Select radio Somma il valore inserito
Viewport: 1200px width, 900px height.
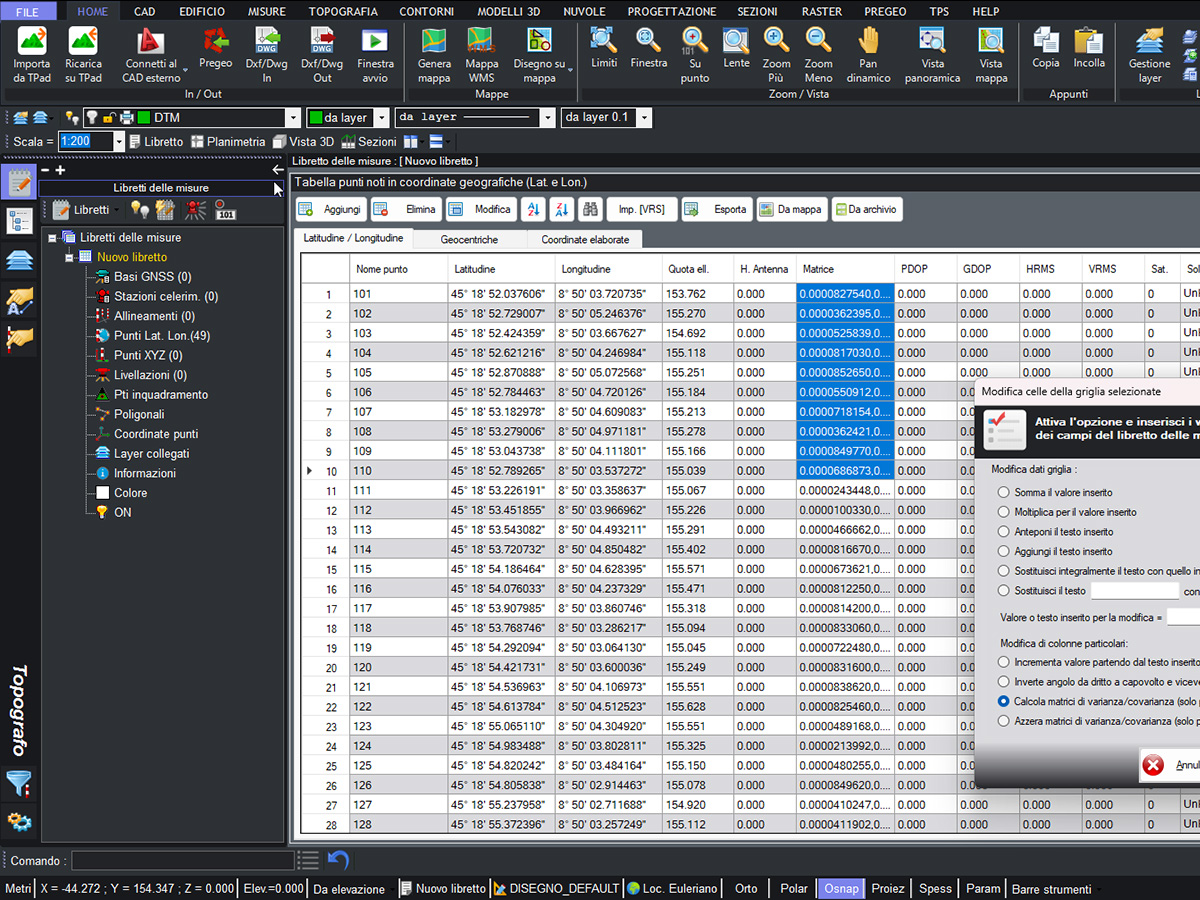1004,492
